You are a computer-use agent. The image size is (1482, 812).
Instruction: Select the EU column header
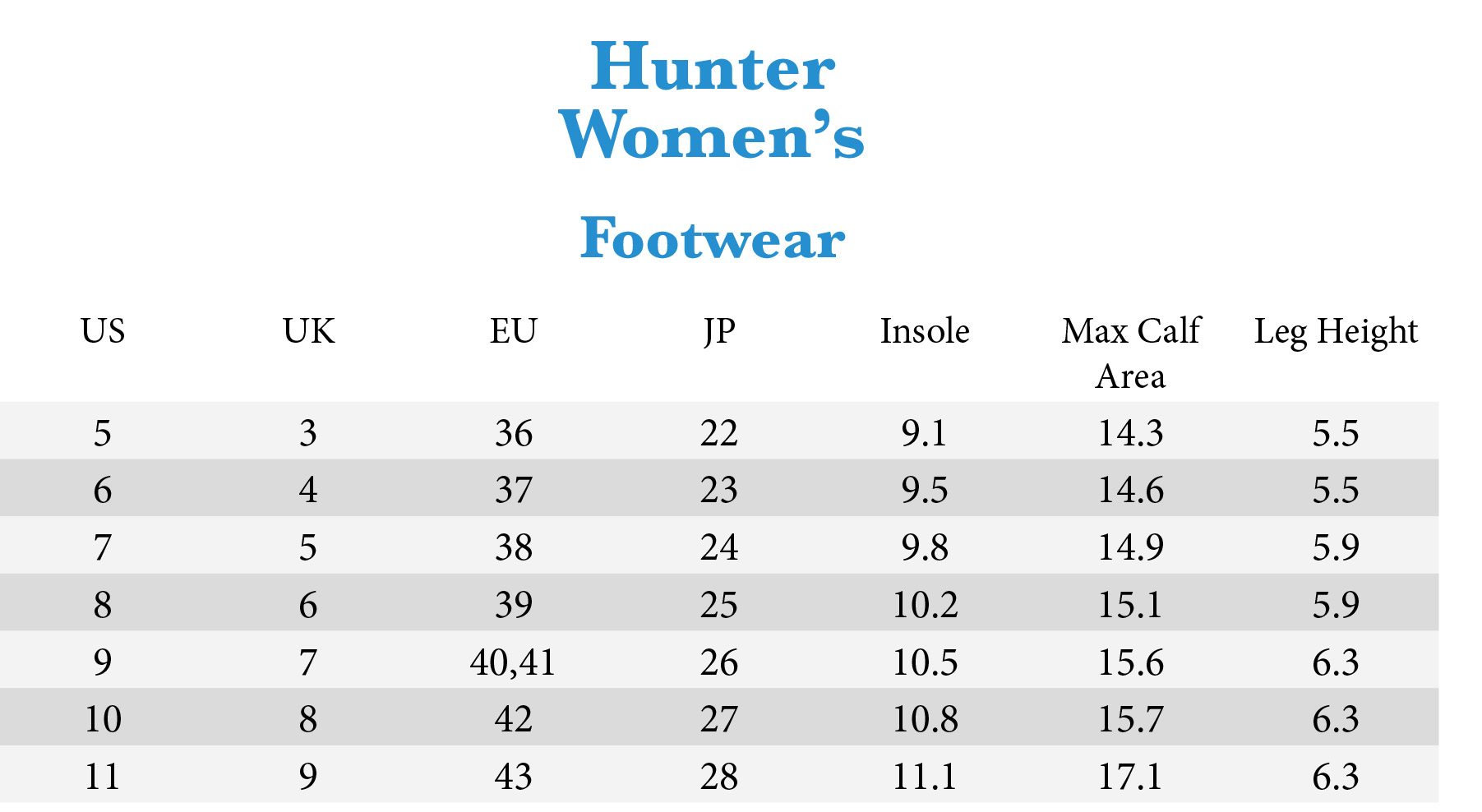coord(514,331)
